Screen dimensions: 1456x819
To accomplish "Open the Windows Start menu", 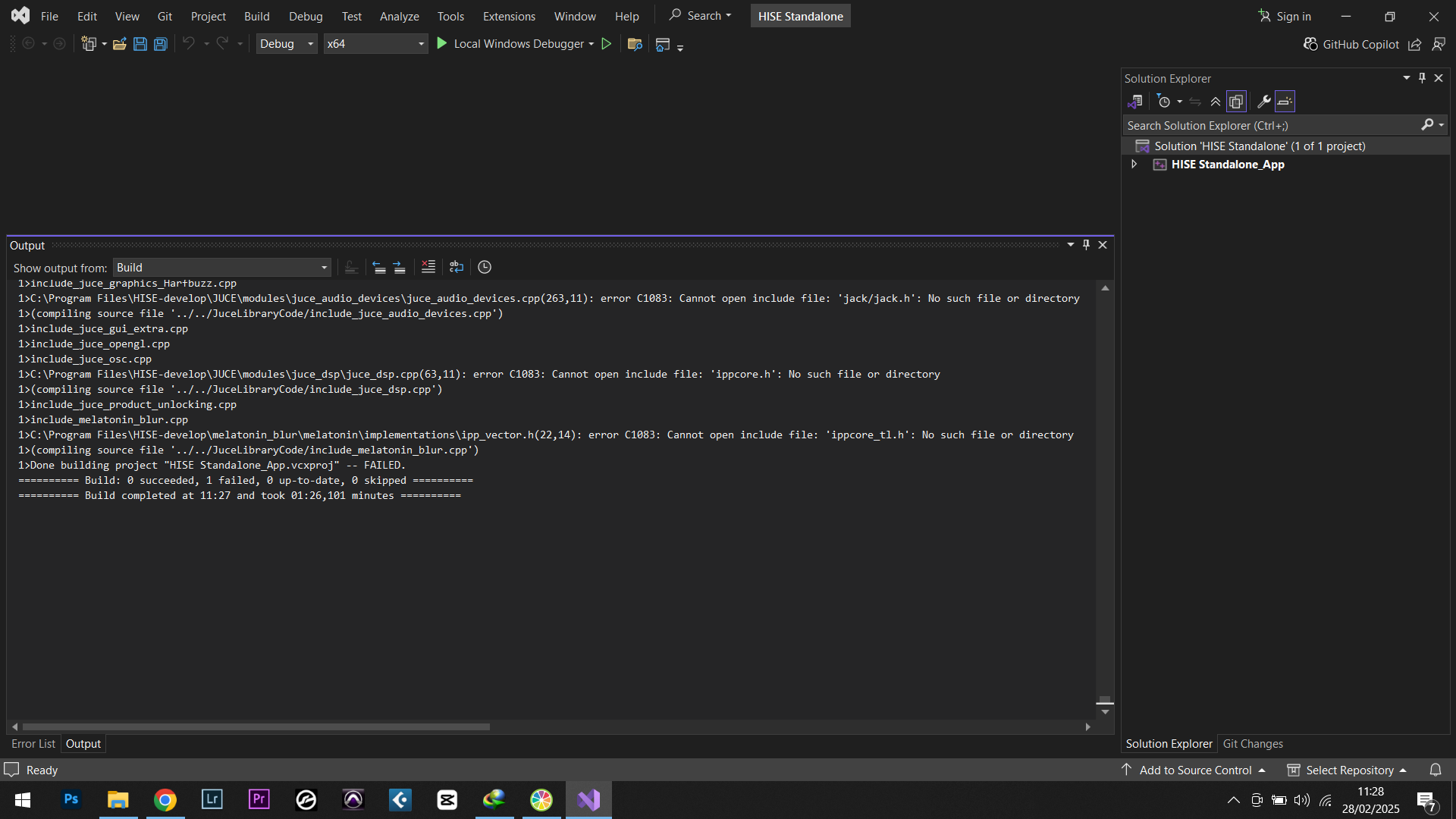I will click(x=23, y=800).
